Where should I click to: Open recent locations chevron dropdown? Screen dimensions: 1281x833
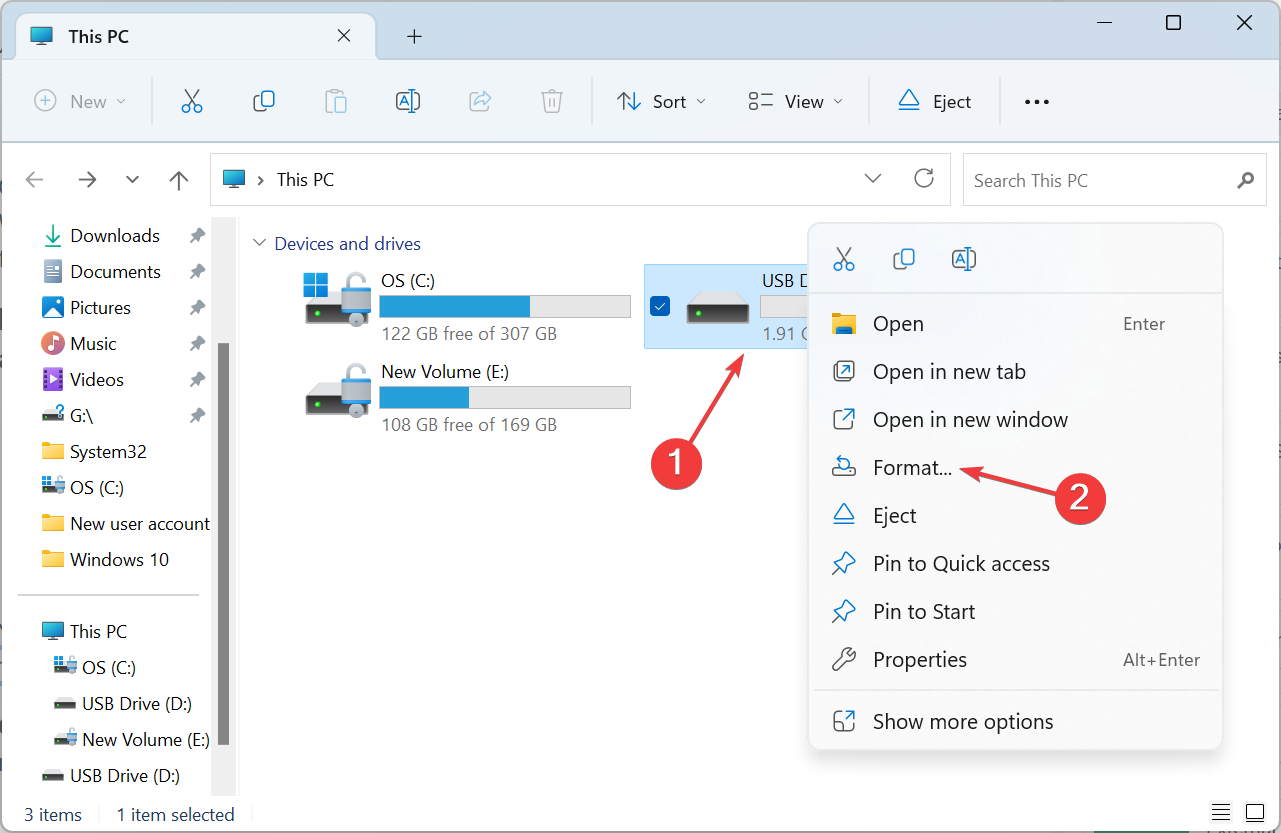pyautogui.click(x=132, y=180)
